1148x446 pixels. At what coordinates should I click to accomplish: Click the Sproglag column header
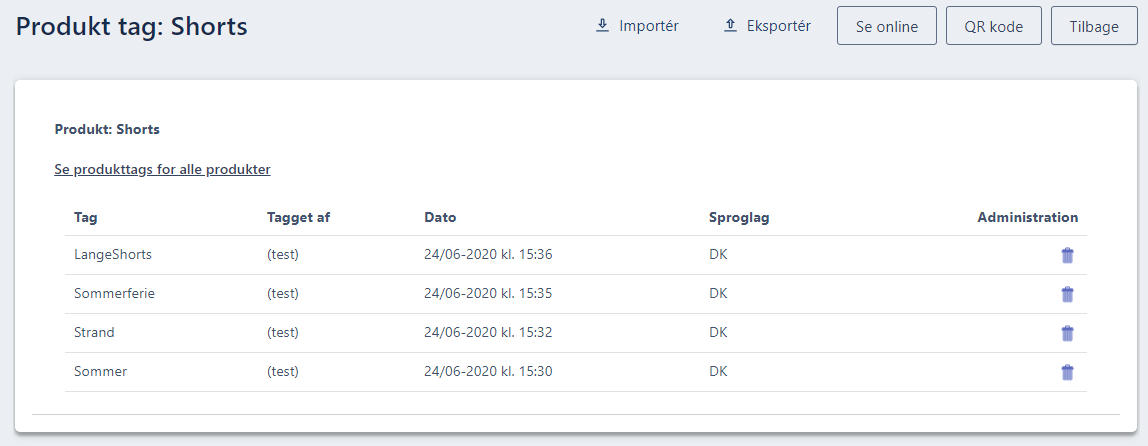(739, 218)
